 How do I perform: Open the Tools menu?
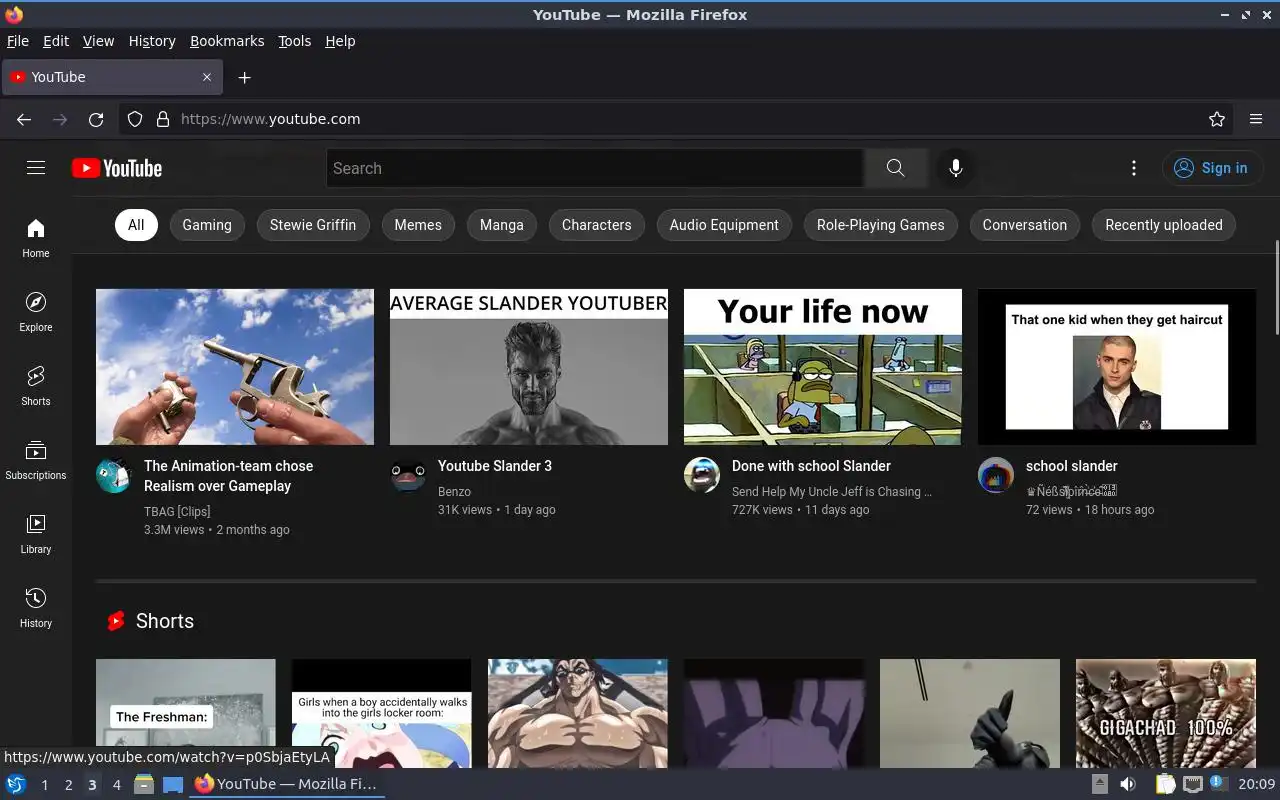[x=294, y=41]
